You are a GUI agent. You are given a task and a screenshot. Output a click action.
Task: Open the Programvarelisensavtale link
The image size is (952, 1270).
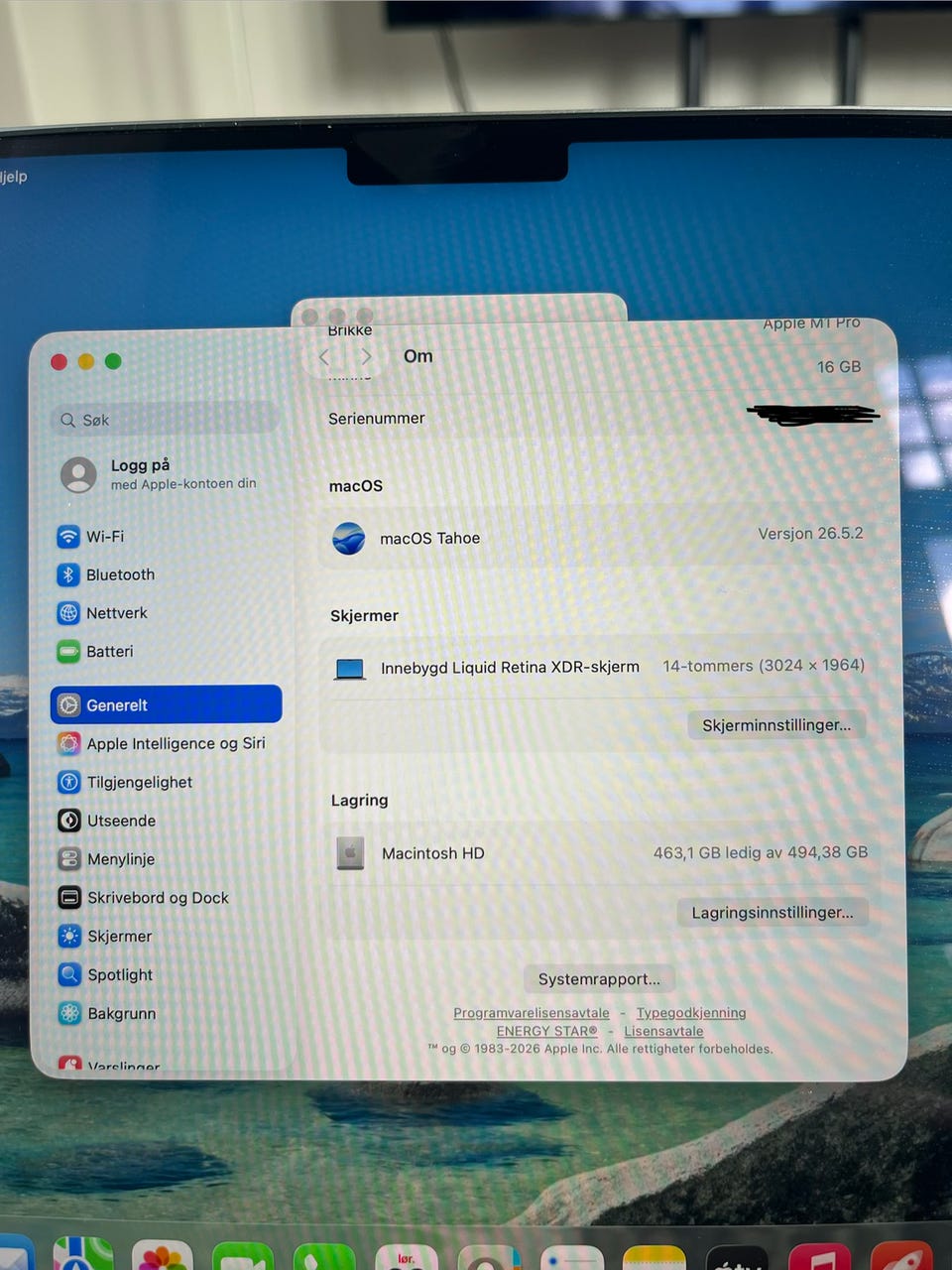532,1013
